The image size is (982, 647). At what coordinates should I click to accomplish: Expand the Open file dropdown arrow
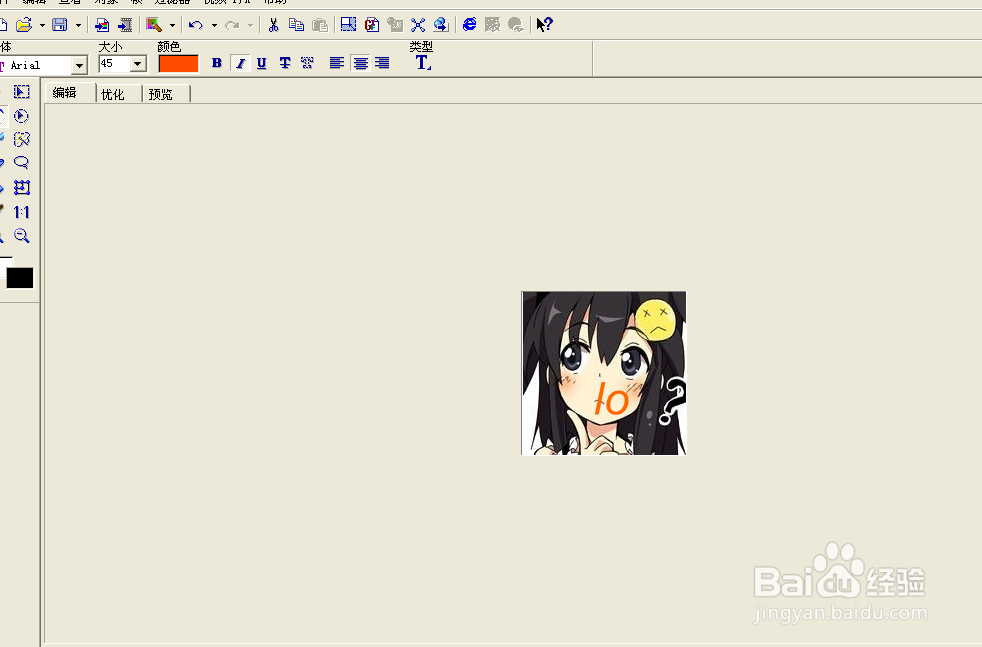coord(42,26)
